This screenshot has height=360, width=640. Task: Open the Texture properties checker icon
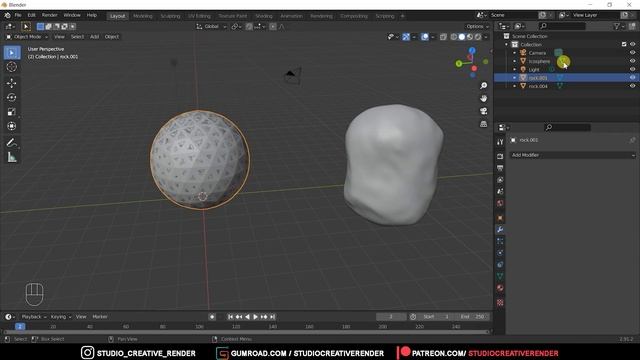pyautogui.click(x=500, y=302)
